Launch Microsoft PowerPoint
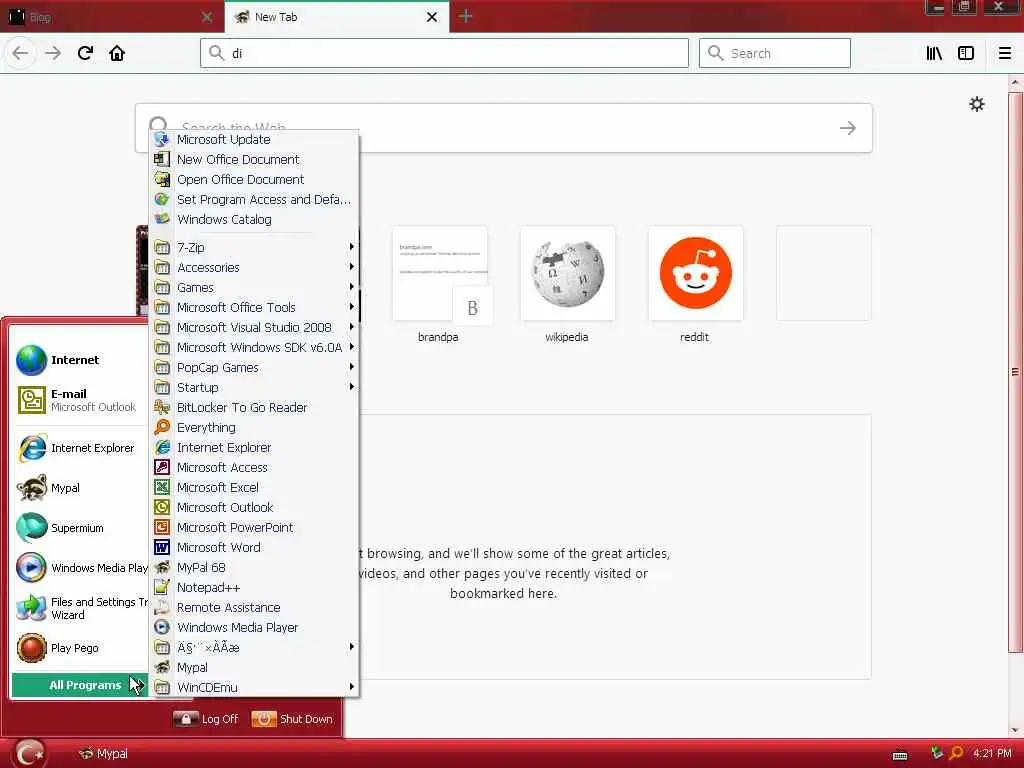The height and width of the screenshot is (768, 1024). pos(255,527)
